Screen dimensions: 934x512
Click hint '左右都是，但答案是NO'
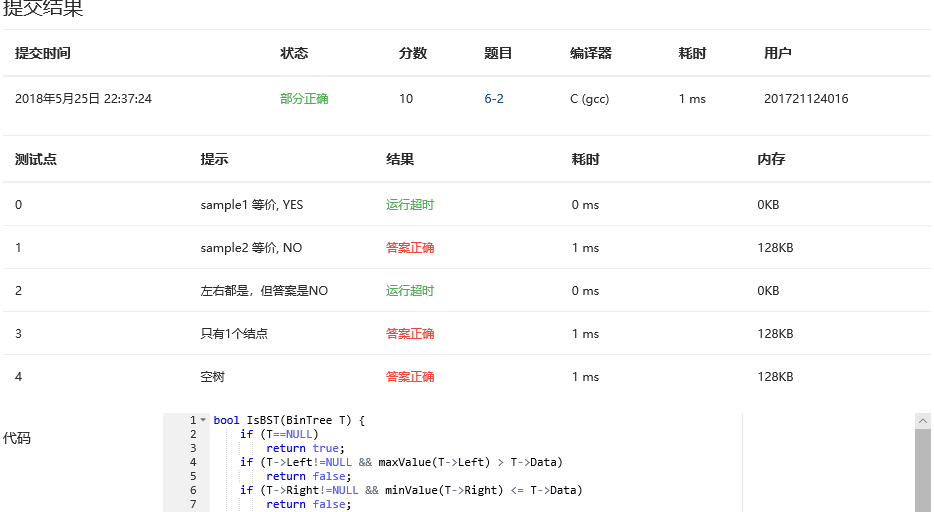pyautogui.click(x=264, y=291)
